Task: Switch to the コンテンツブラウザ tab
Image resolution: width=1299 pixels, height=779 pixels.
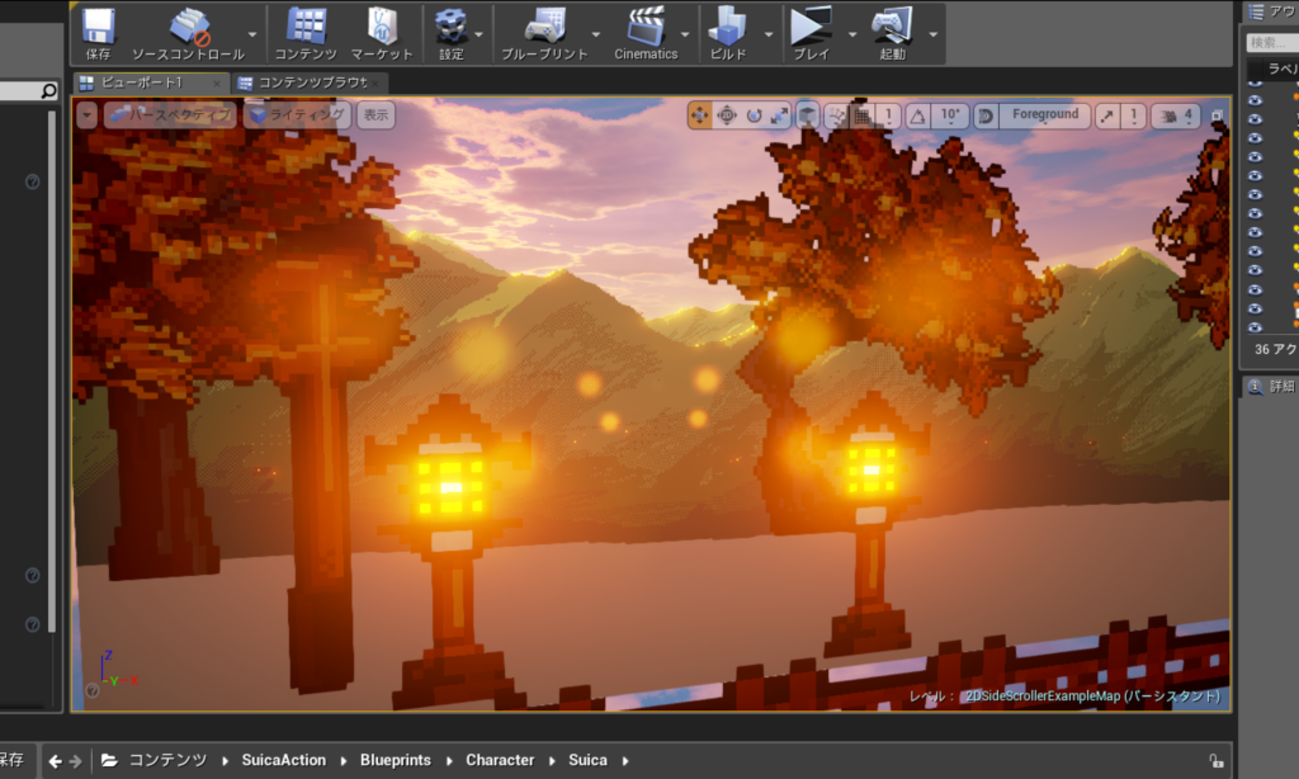Action: point(311,83)
